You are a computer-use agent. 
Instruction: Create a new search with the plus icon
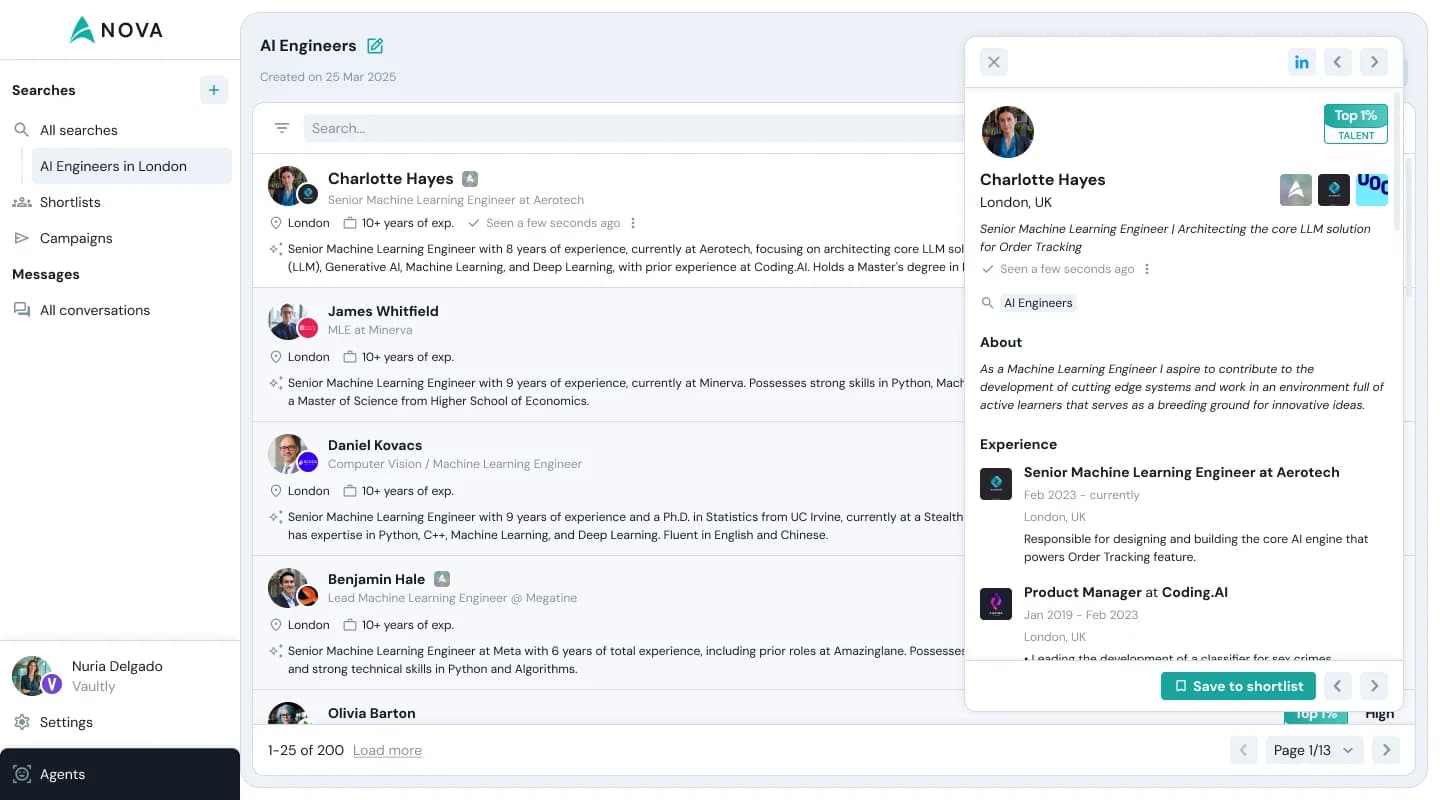click(x=214, y=90)
